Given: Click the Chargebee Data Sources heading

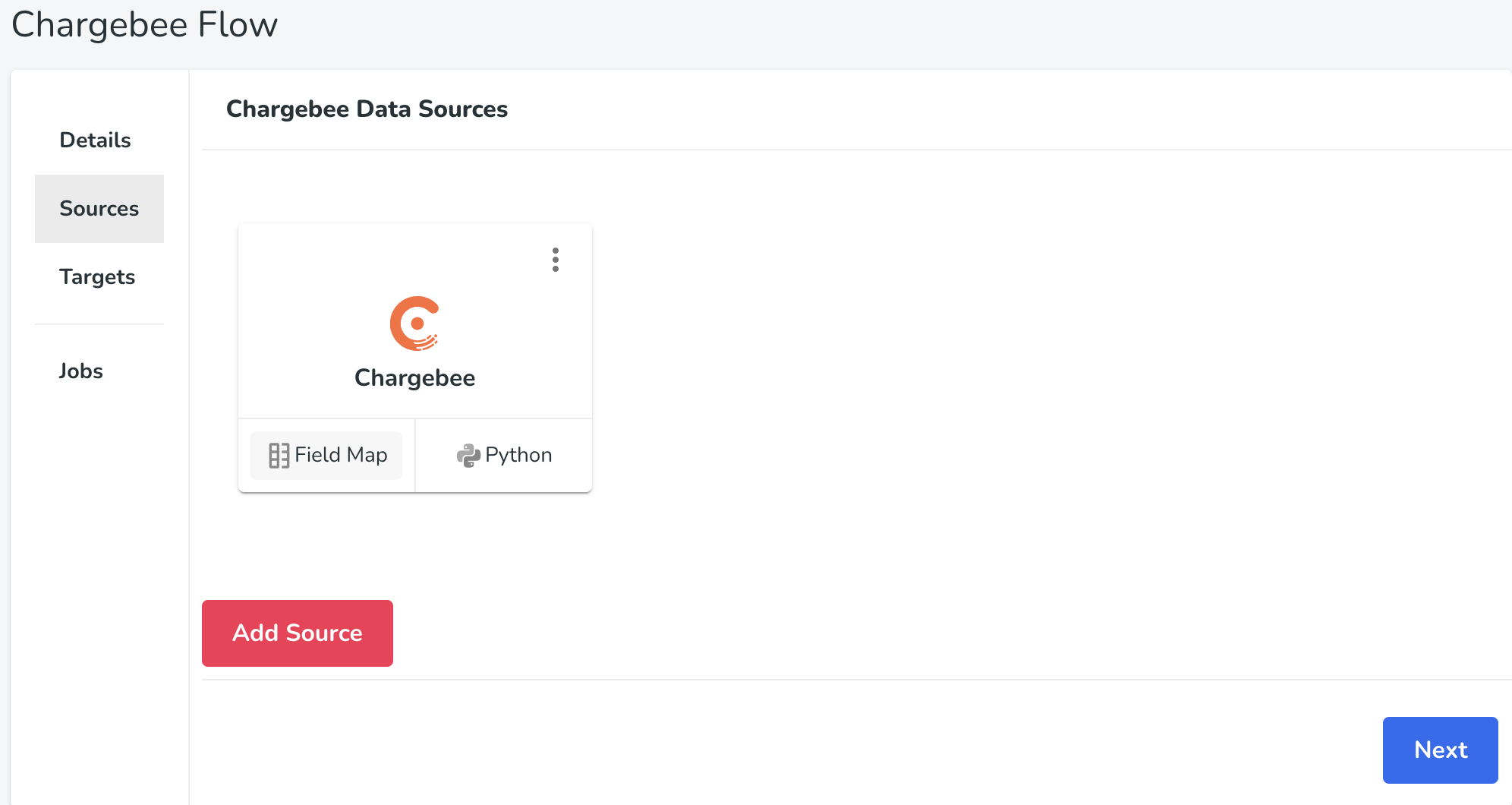Looking at the screenshot, I should (x=367, y=109).
